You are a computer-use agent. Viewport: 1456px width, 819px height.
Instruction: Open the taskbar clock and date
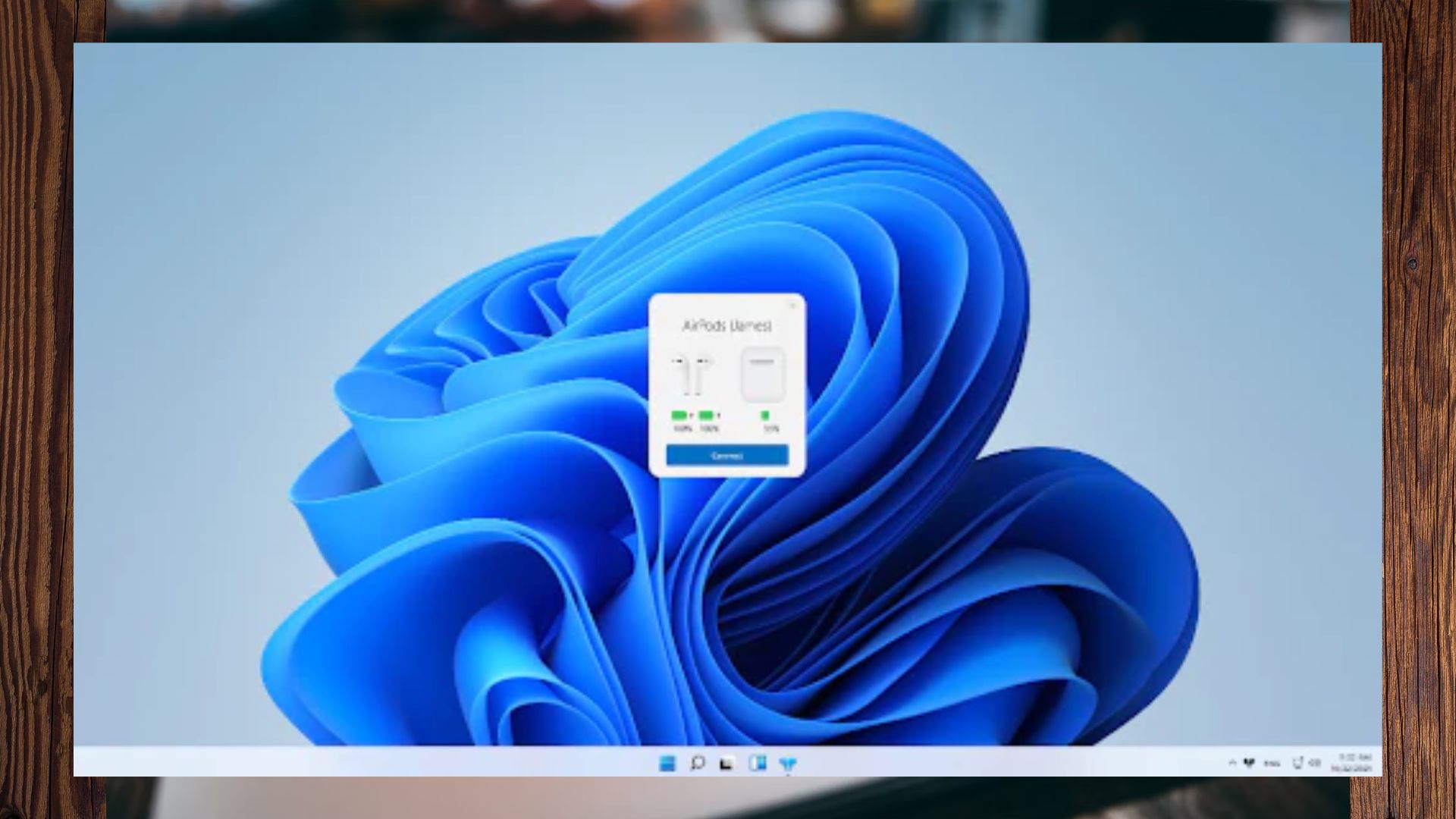1351,763
